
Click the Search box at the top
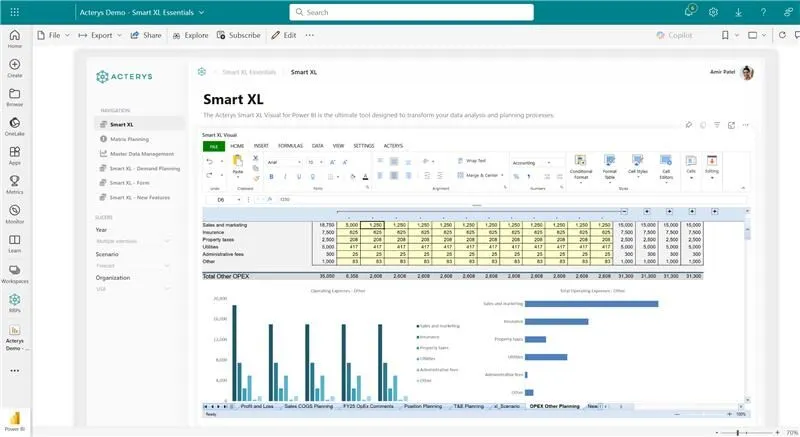tap(400, 12)
